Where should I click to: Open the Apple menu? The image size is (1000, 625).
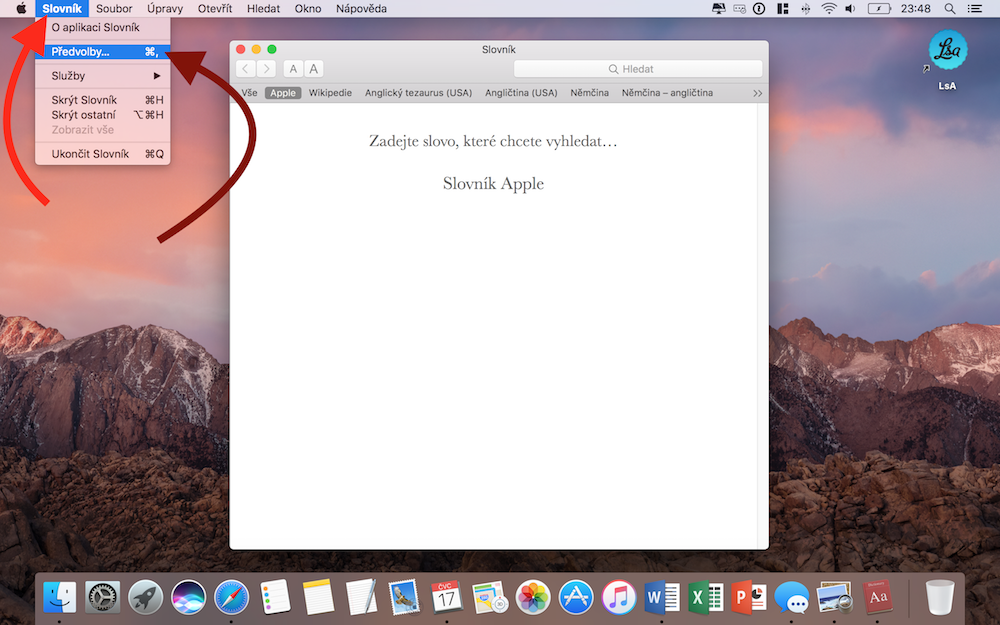pyautogui.click(x=21, y=8)
